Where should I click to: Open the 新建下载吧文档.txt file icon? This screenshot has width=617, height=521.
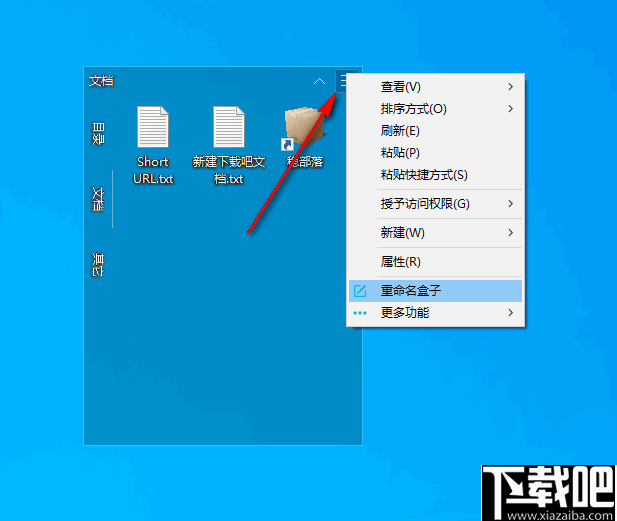[229, 127]
